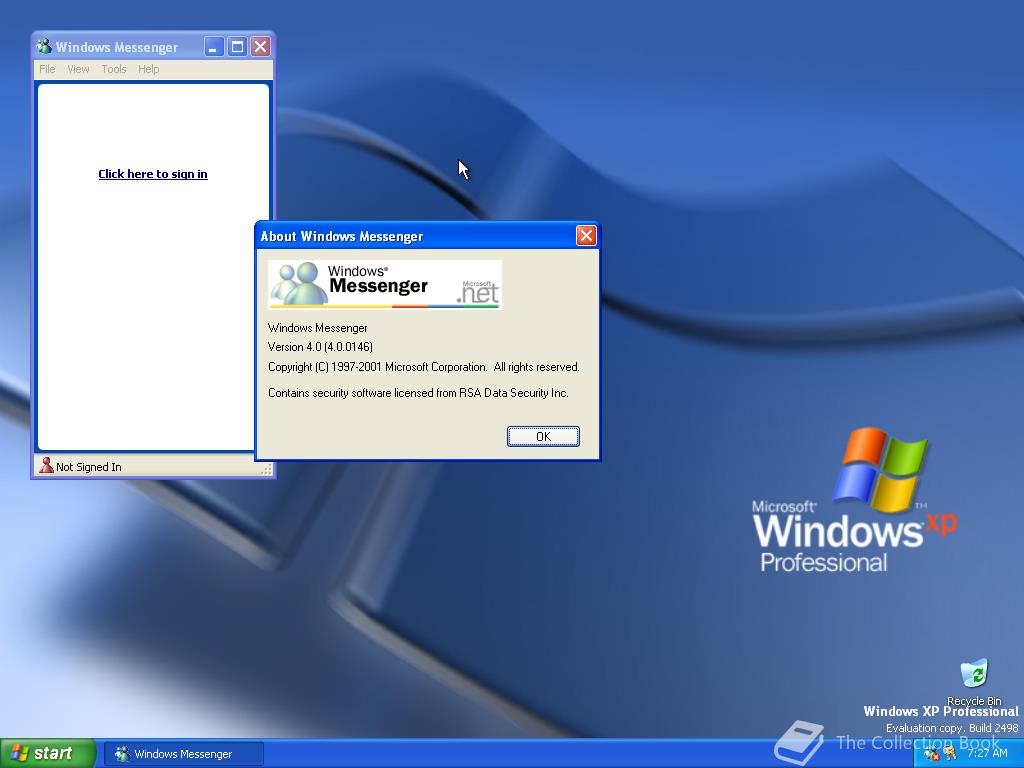Click the Copyright 1997-2001 Microsoft Corporation line

tap(424, 367)
